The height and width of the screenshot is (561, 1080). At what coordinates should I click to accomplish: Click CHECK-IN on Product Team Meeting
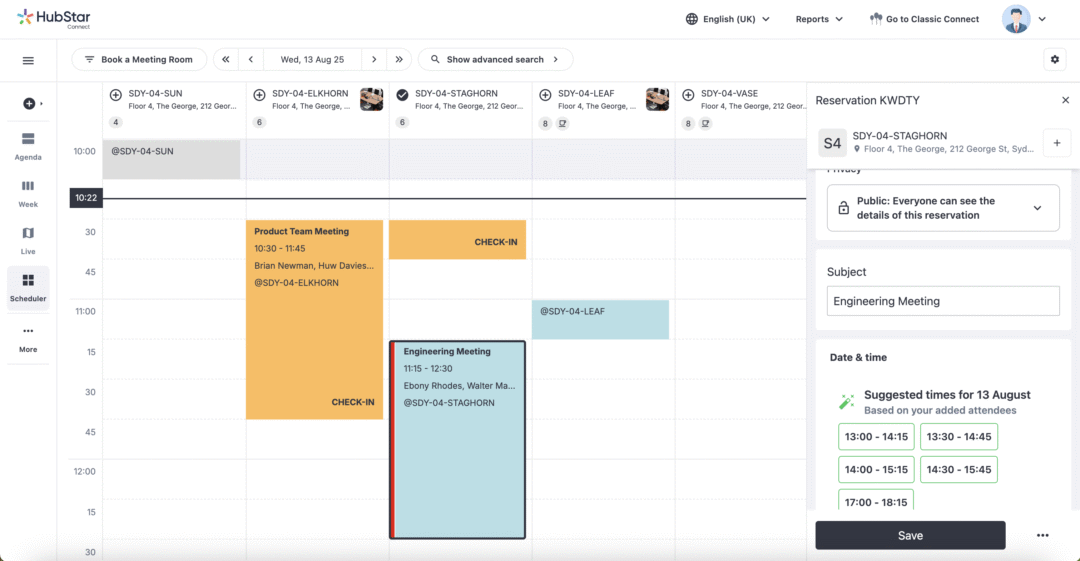[x=353, y=402]
